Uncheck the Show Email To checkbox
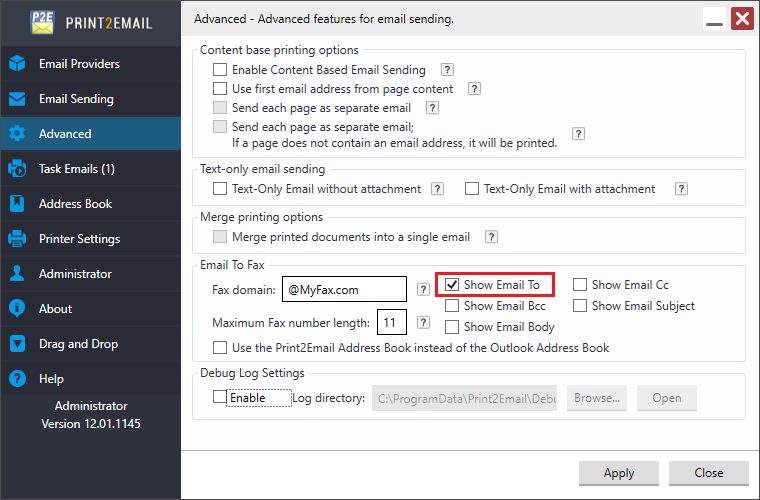 452,286
